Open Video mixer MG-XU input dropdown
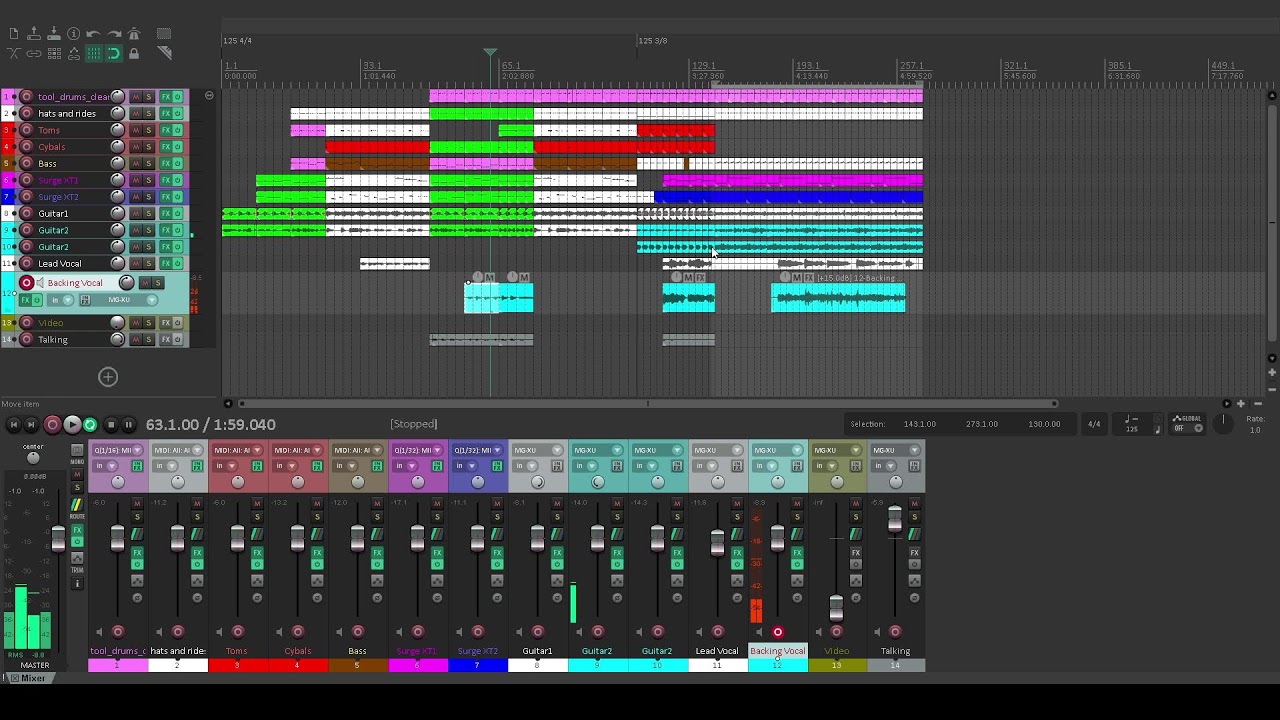This screenshot has width=1280, height=720. point(838,450)
